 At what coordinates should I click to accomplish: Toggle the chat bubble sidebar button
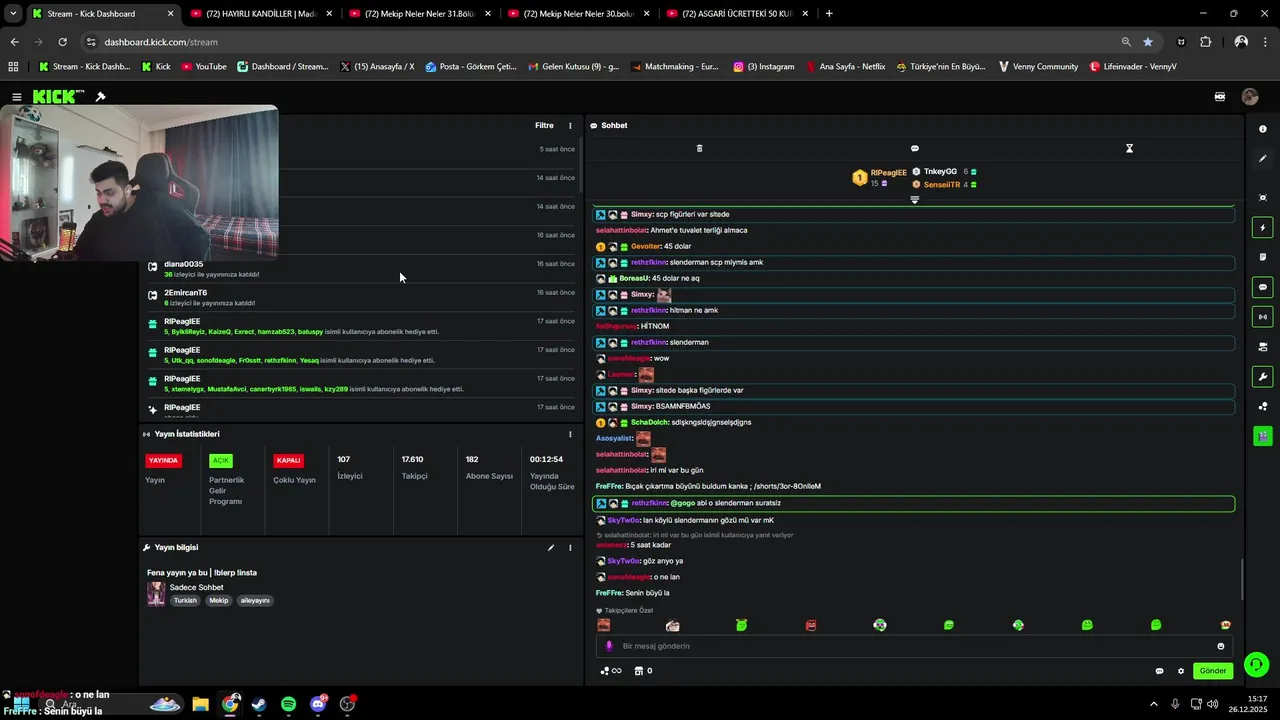pyautogui.click(x=1263, y=287)
